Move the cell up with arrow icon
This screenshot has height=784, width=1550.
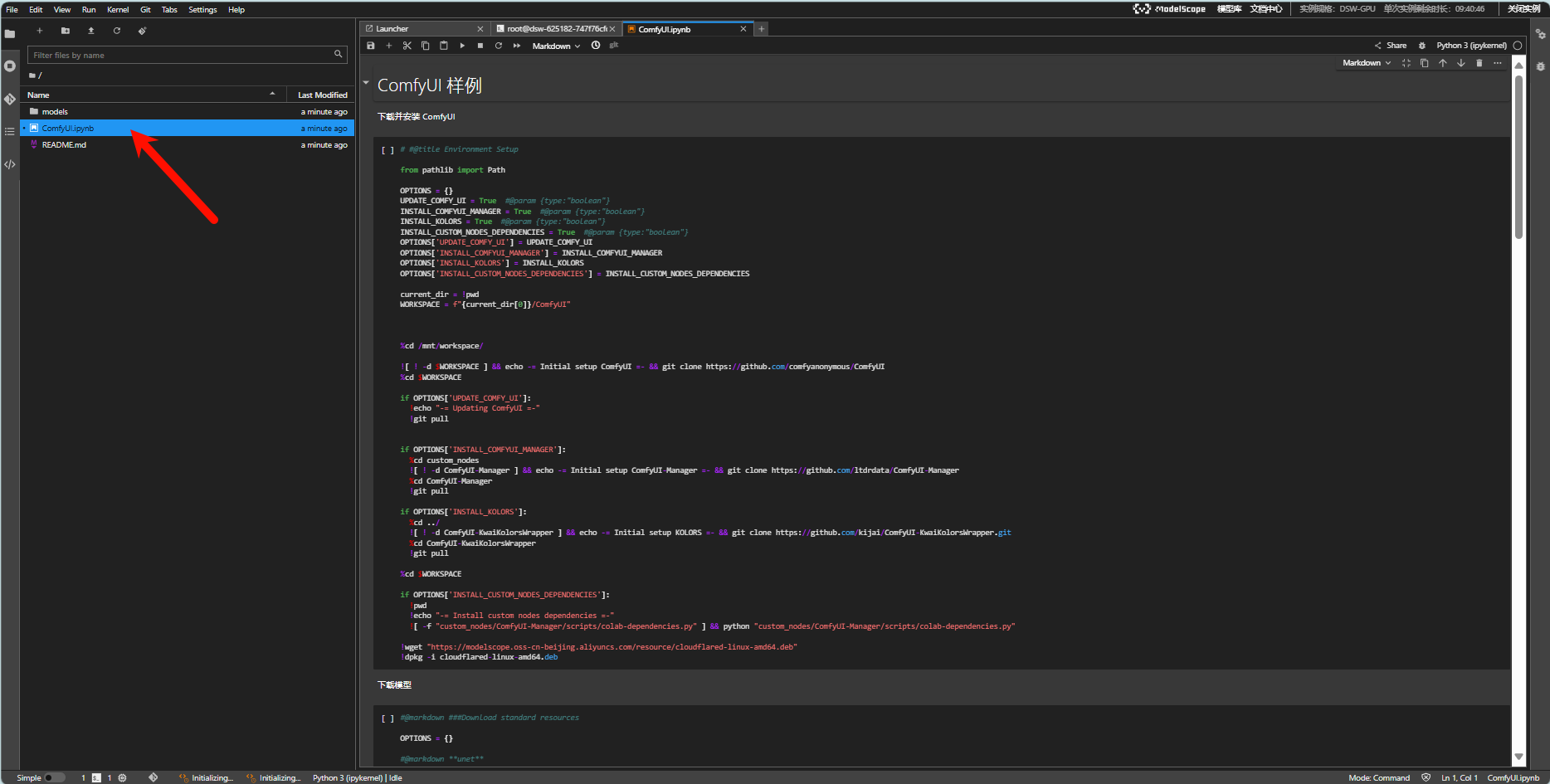(x=1443, y=63)
